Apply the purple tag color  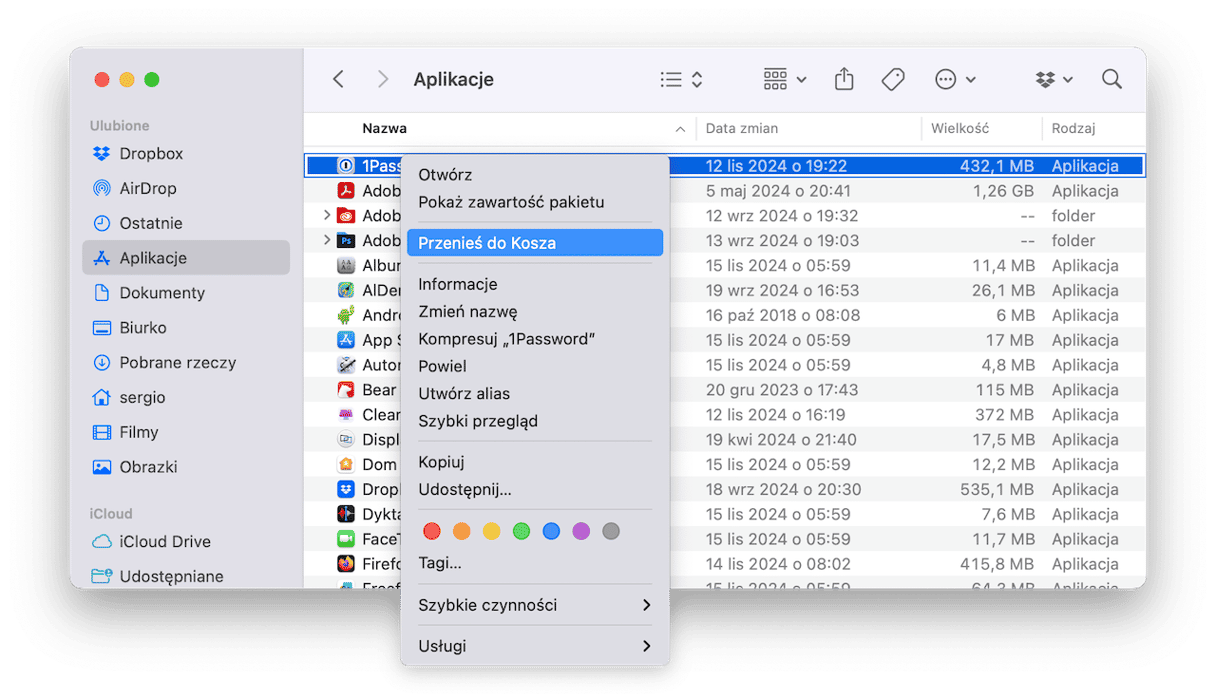click(581, 531)
